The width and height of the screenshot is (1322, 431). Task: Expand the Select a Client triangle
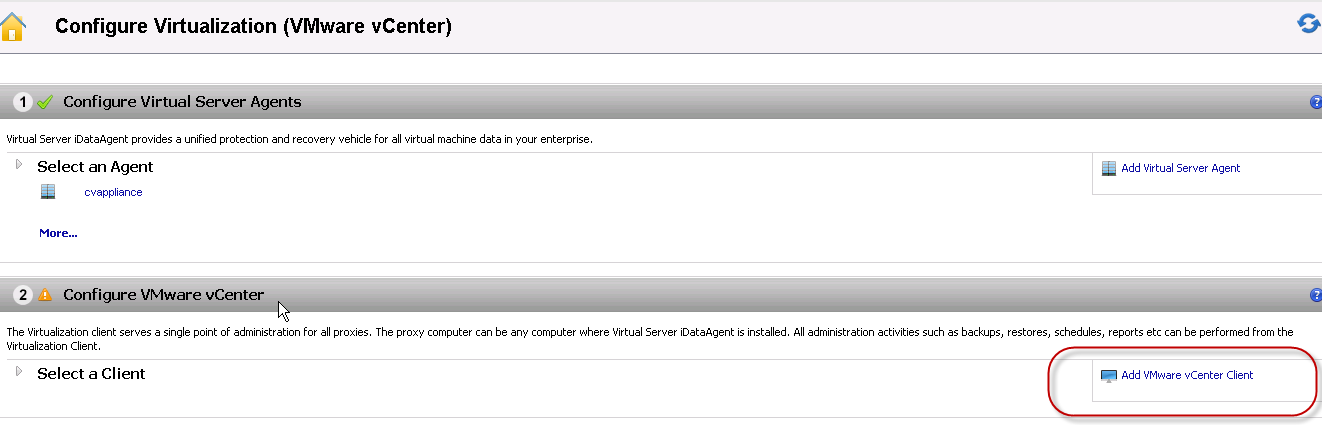[x=19, y=371]
